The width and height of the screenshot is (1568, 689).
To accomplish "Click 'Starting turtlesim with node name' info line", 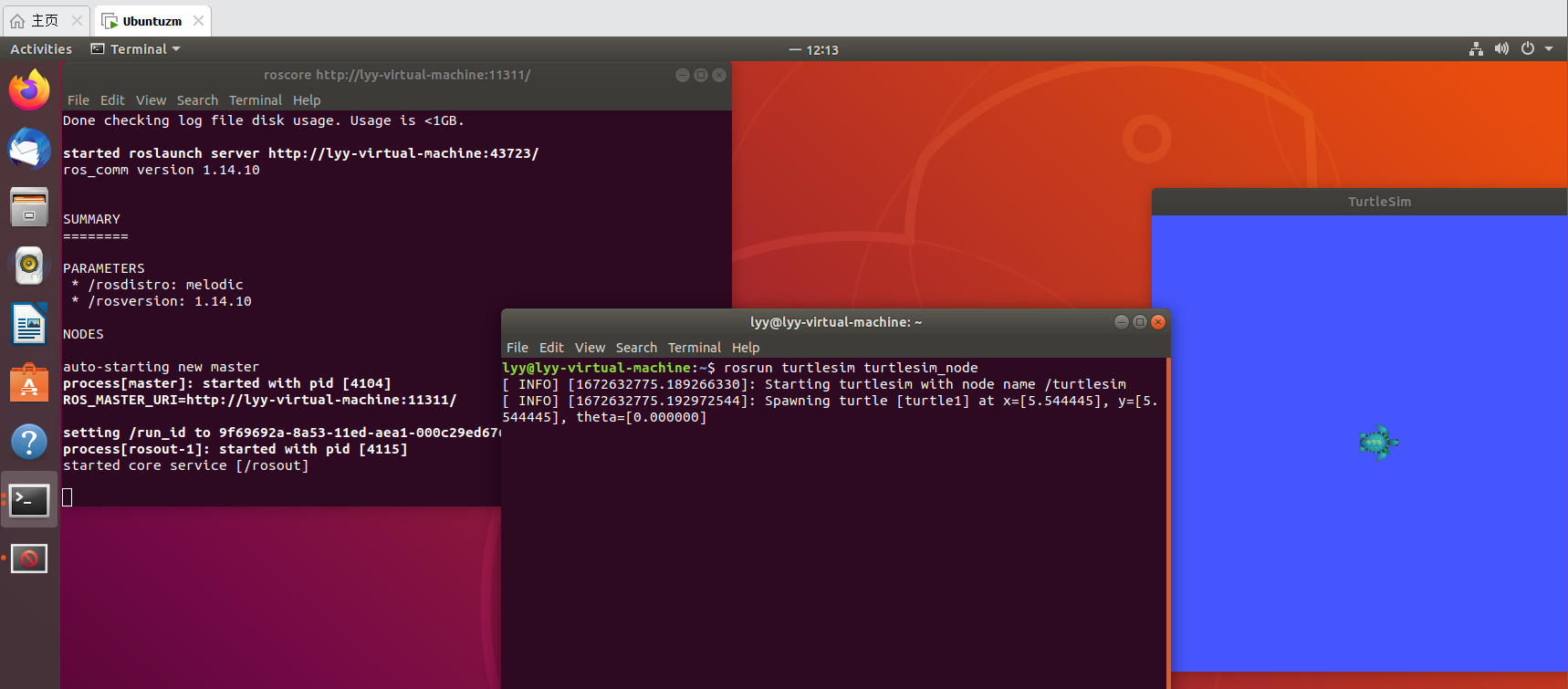I will pos(814,384).
